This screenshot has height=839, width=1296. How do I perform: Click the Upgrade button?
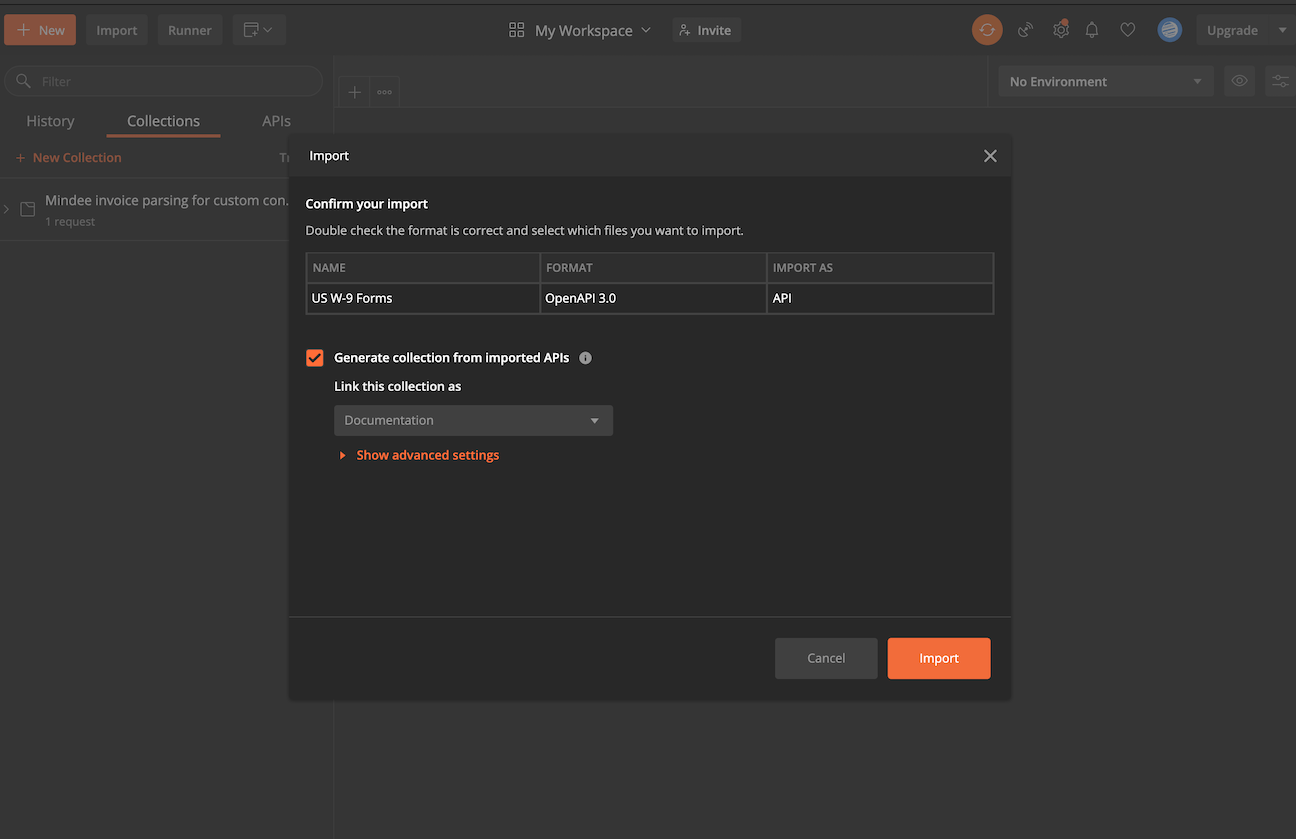click(x=1232, y=30)
